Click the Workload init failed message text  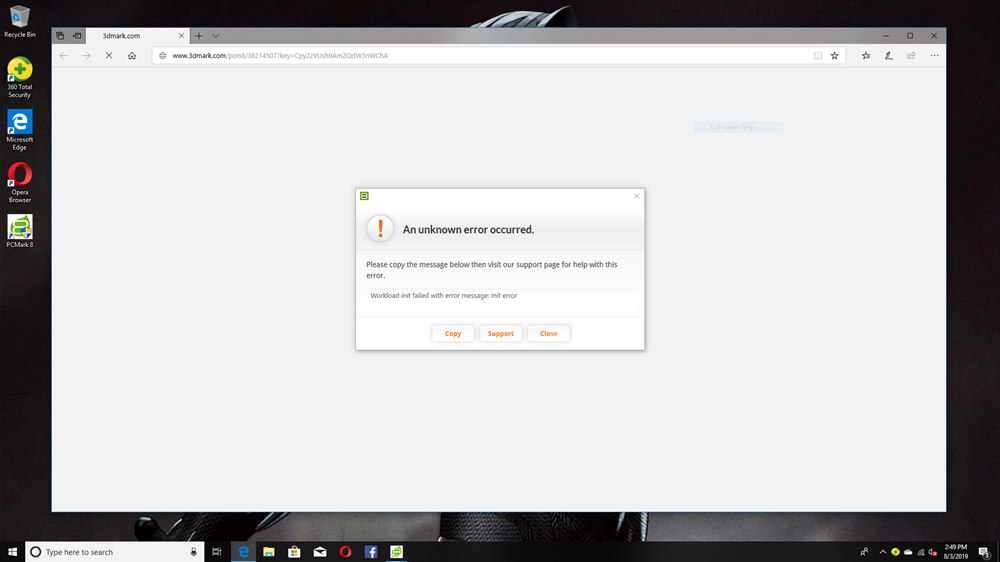pyautogui.click(x=444, y=295)
